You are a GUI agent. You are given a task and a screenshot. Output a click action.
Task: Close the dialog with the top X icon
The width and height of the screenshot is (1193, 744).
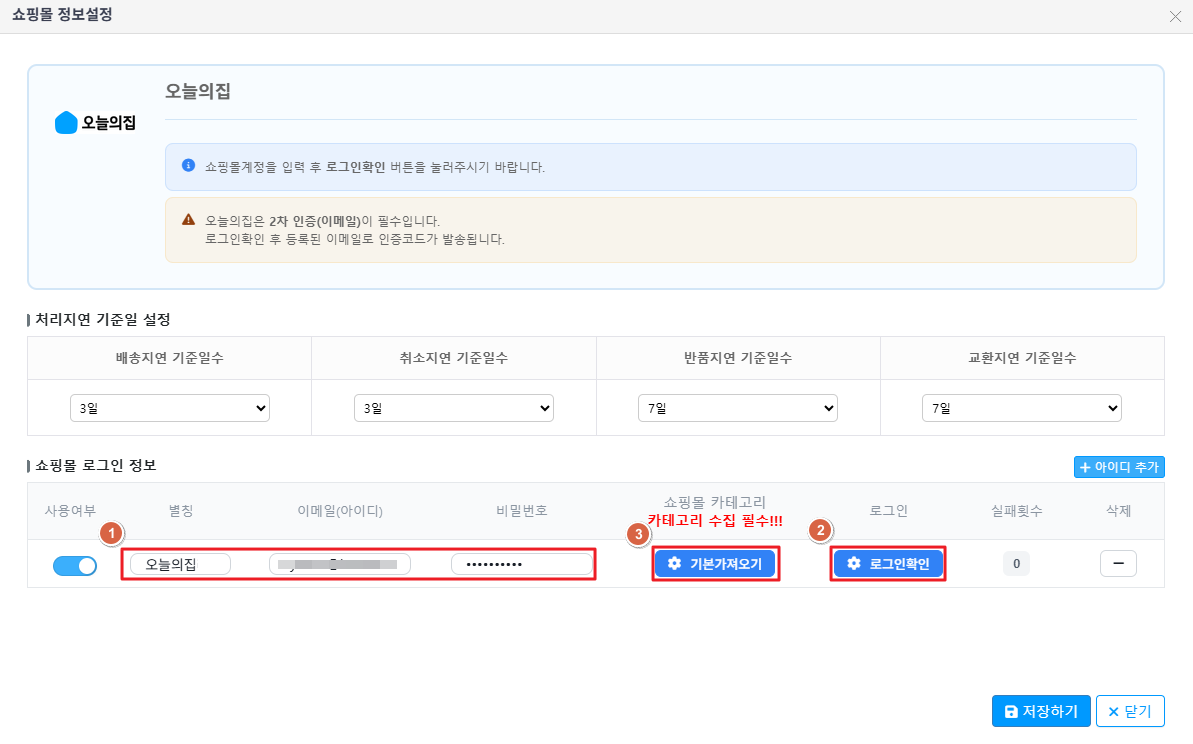click(x=1175, y=17)
